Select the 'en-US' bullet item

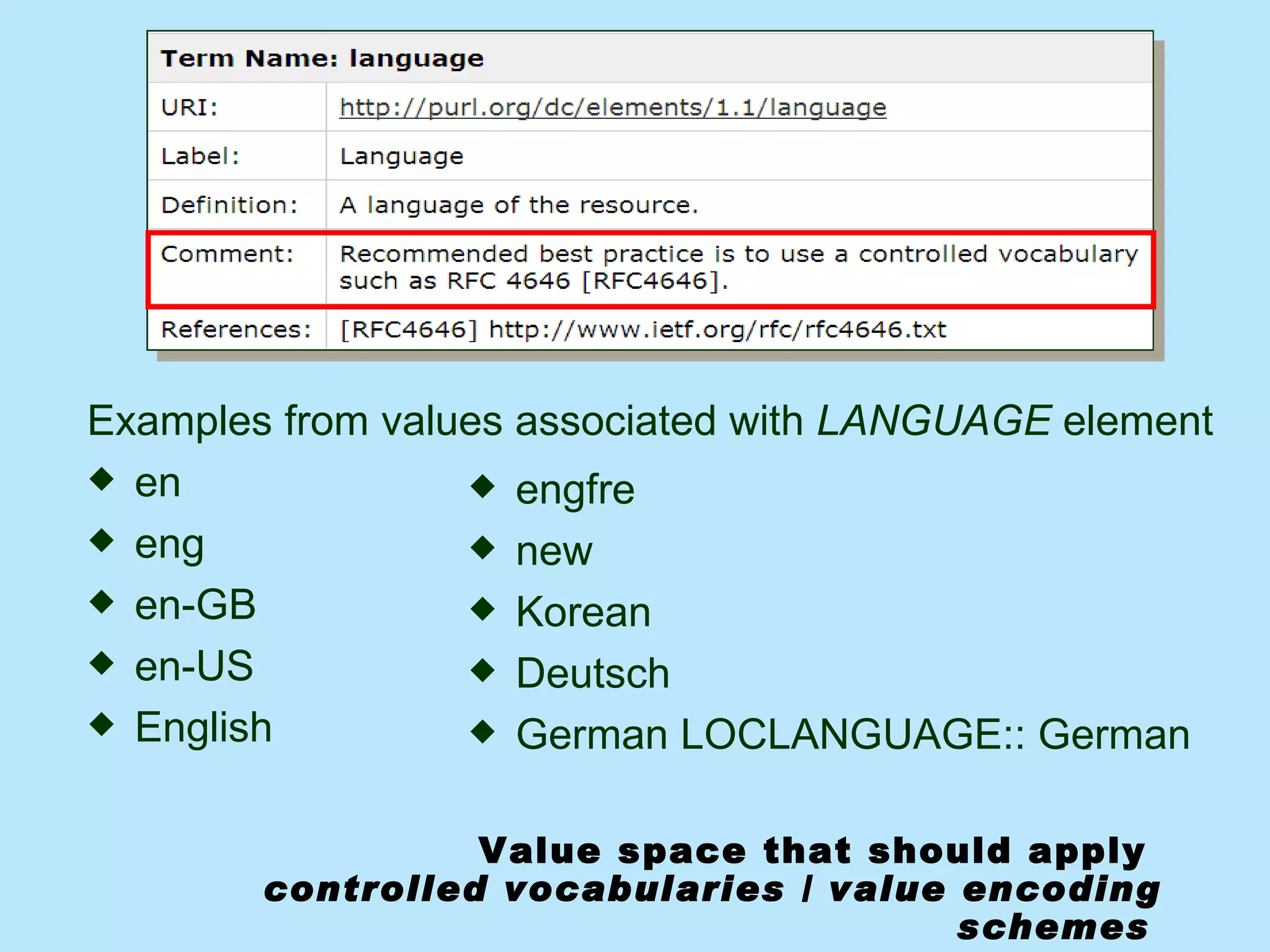coord(194,666)
